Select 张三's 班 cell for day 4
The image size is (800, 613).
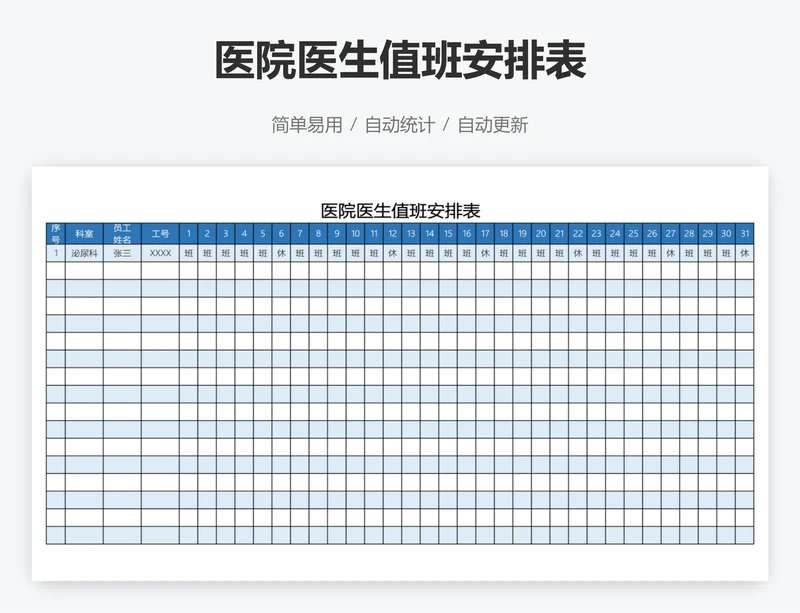click(244, 253)
